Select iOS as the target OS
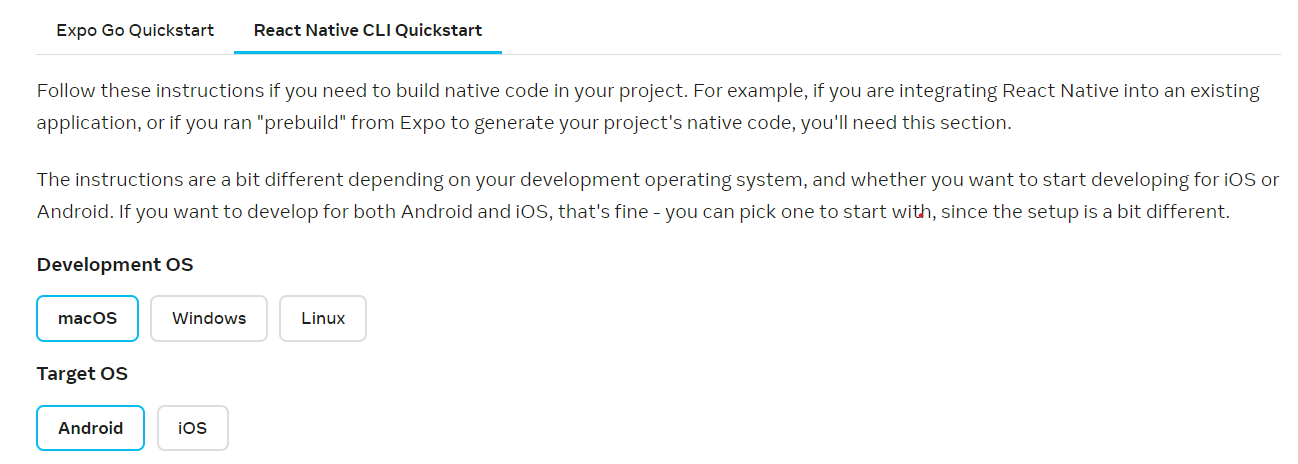The height and width of the screenshot is (464, 1298). pos(193,428)
